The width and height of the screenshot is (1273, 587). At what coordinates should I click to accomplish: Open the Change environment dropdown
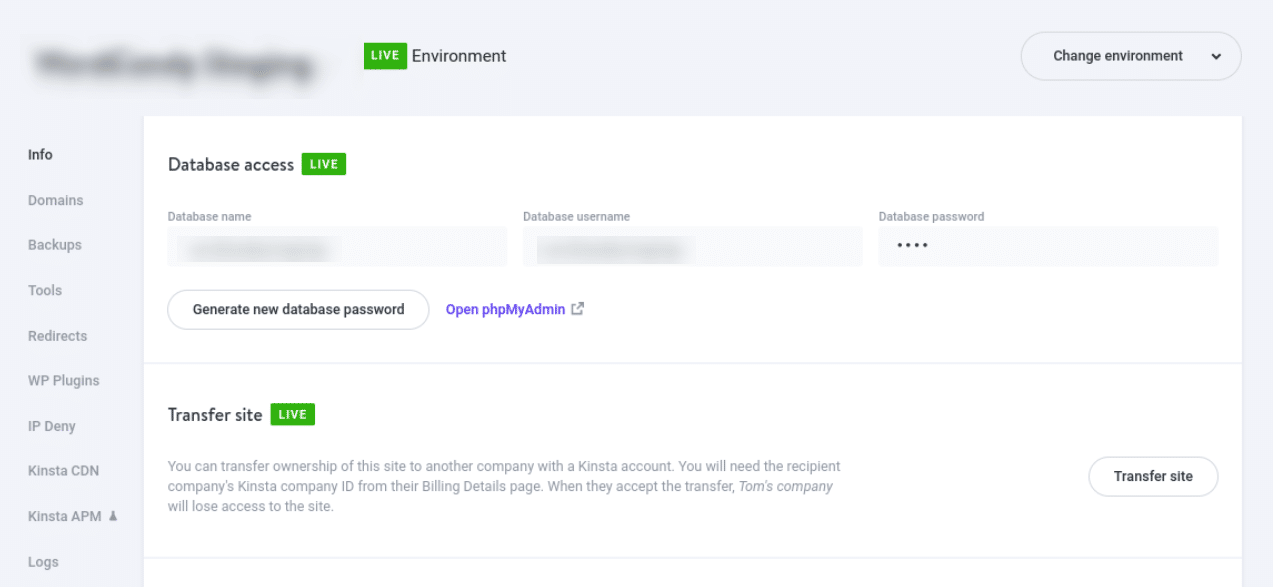[x=1130, y=56]
